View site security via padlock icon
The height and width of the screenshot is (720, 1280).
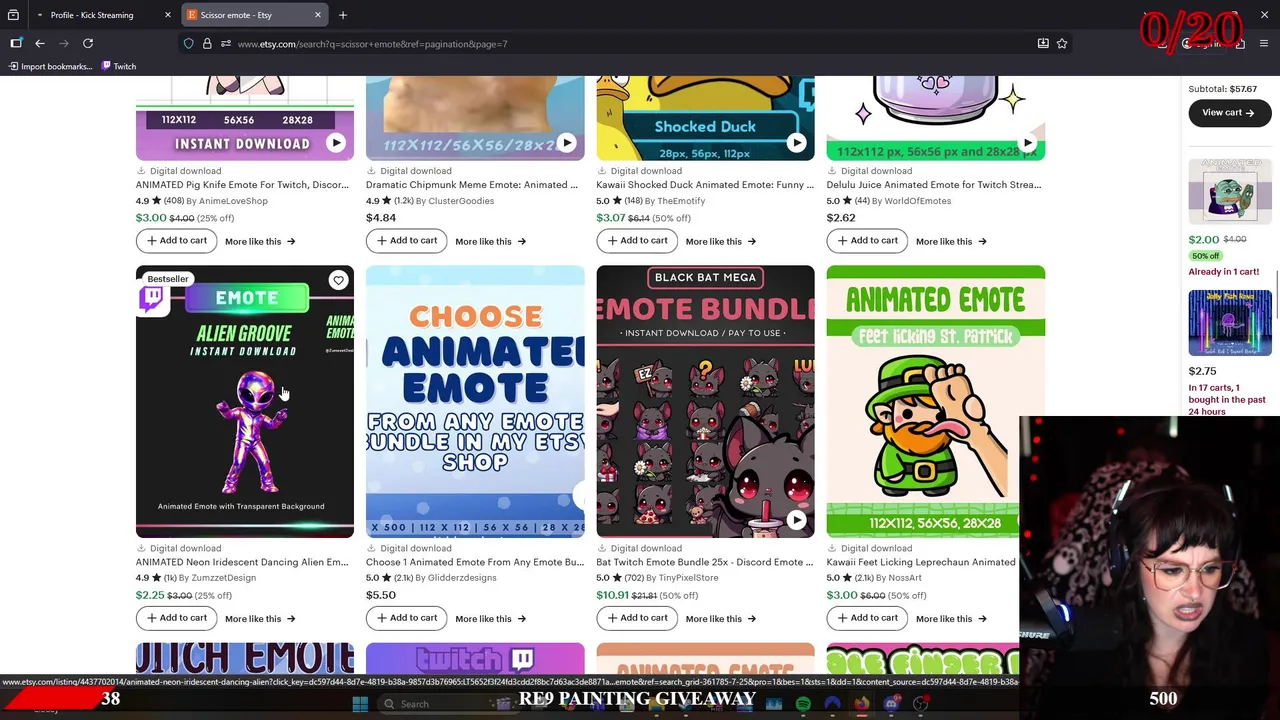point(207,43)
